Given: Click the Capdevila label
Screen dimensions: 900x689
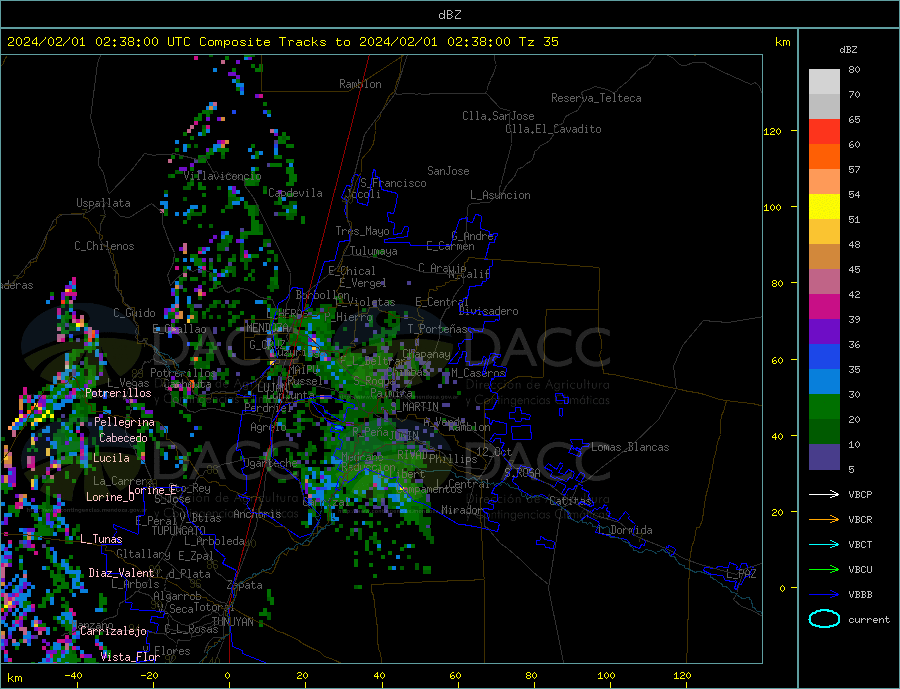Looking at the screenshot, I should pyautogui.click(x=295, y=193).
